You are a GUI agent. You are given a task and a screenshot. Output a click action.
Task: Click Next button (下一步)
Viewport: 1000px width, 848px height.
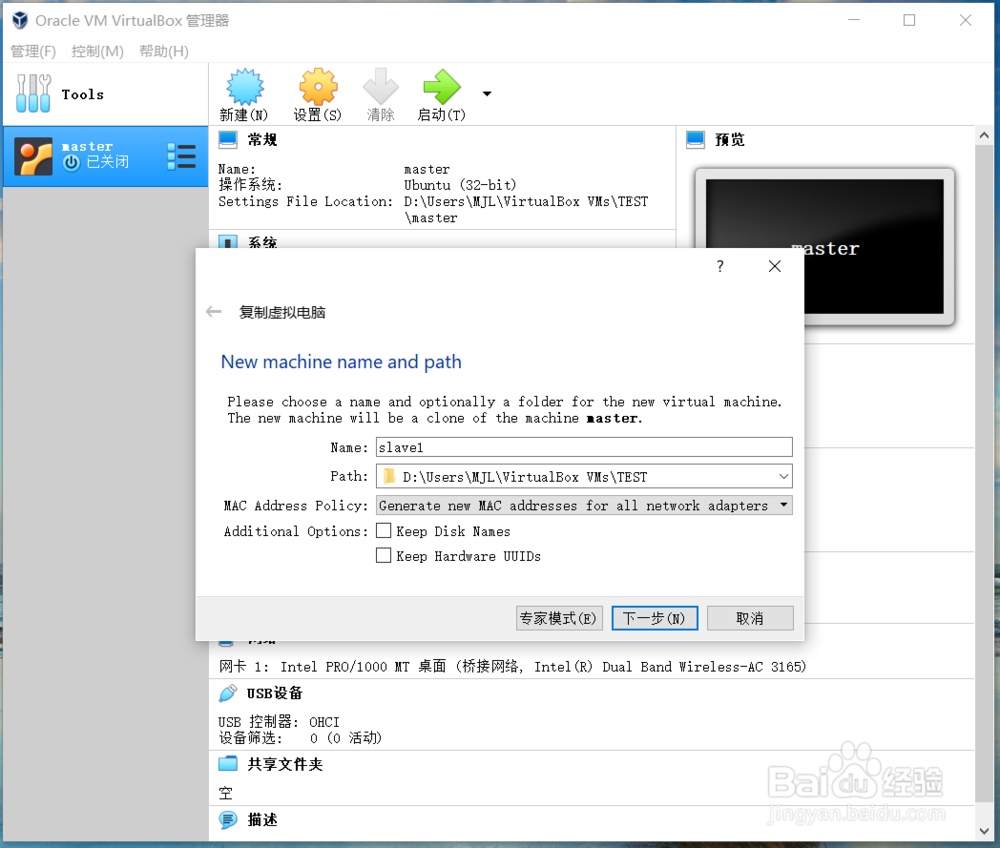tap(654, 618)
